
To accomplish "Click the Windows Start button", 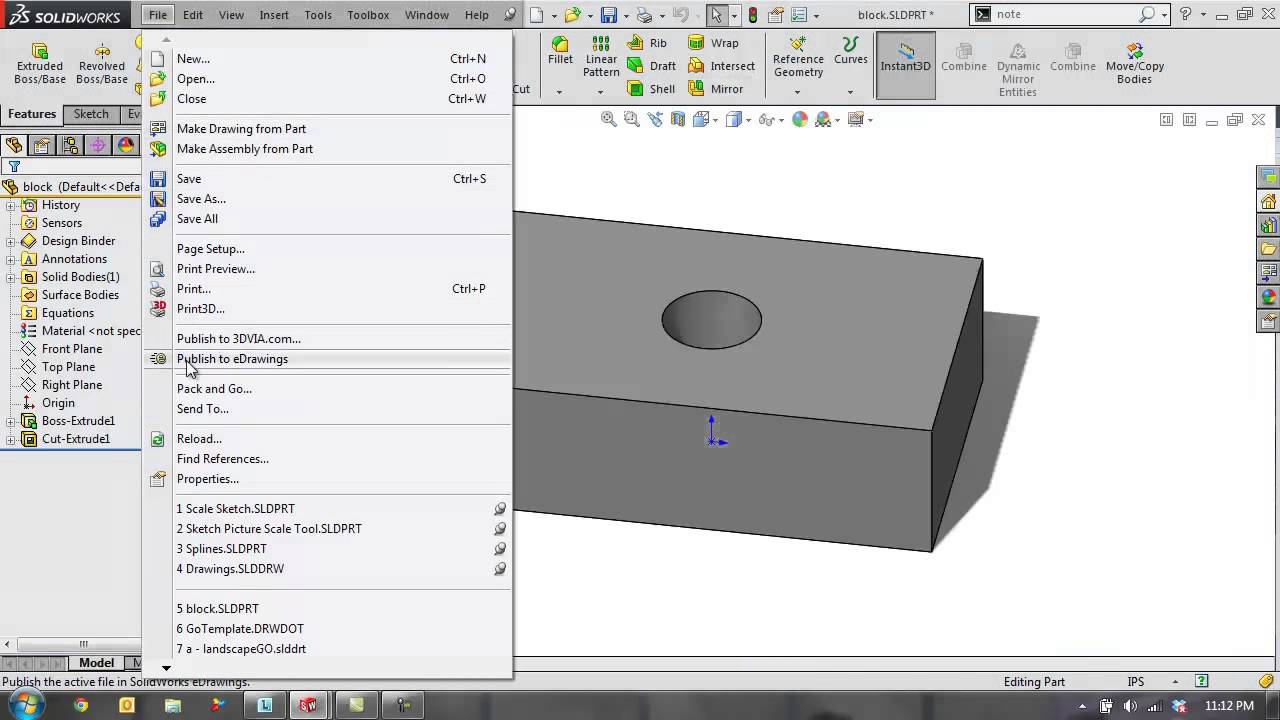I will pos(25,705).
